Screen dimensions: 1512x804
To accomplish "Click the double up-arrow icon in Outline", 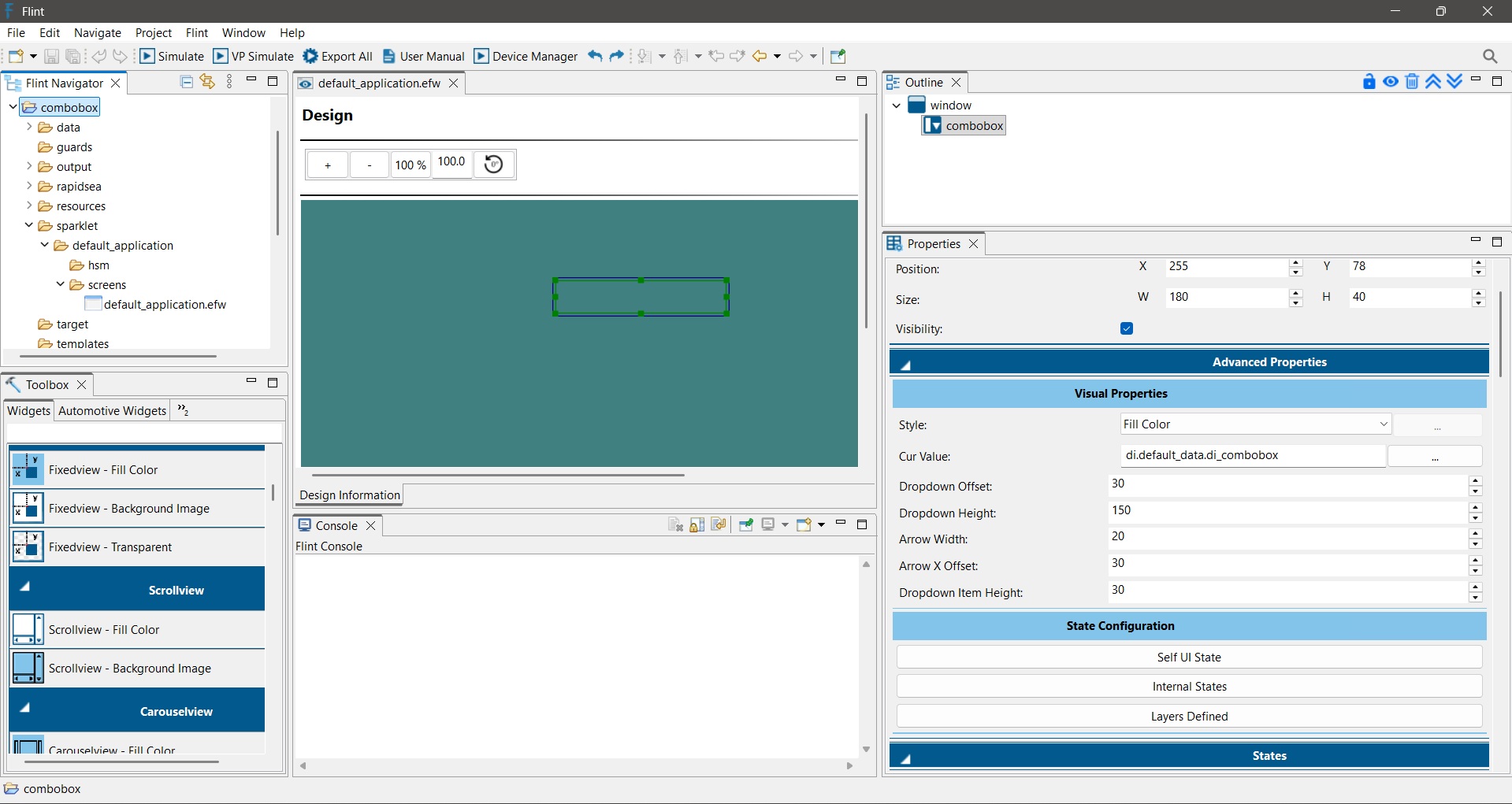I will pos(1433,82).
